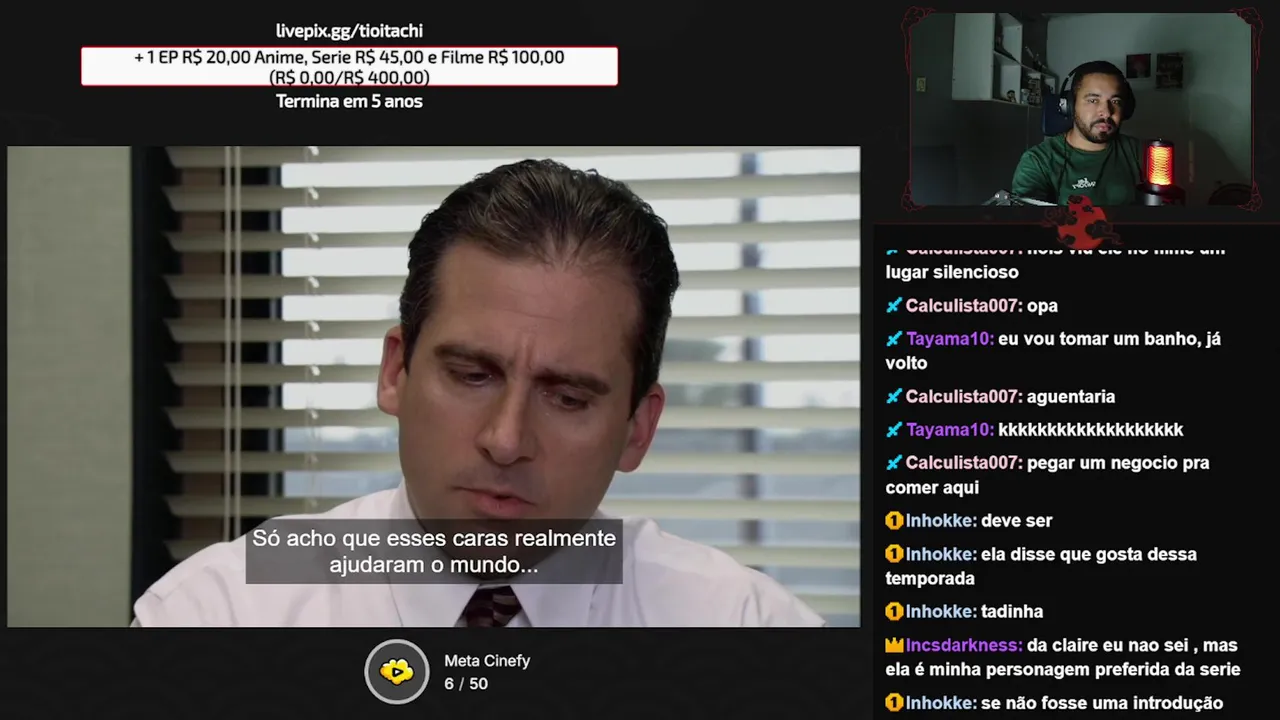Click chat message text 'tadinha'

coord(1012,612)
